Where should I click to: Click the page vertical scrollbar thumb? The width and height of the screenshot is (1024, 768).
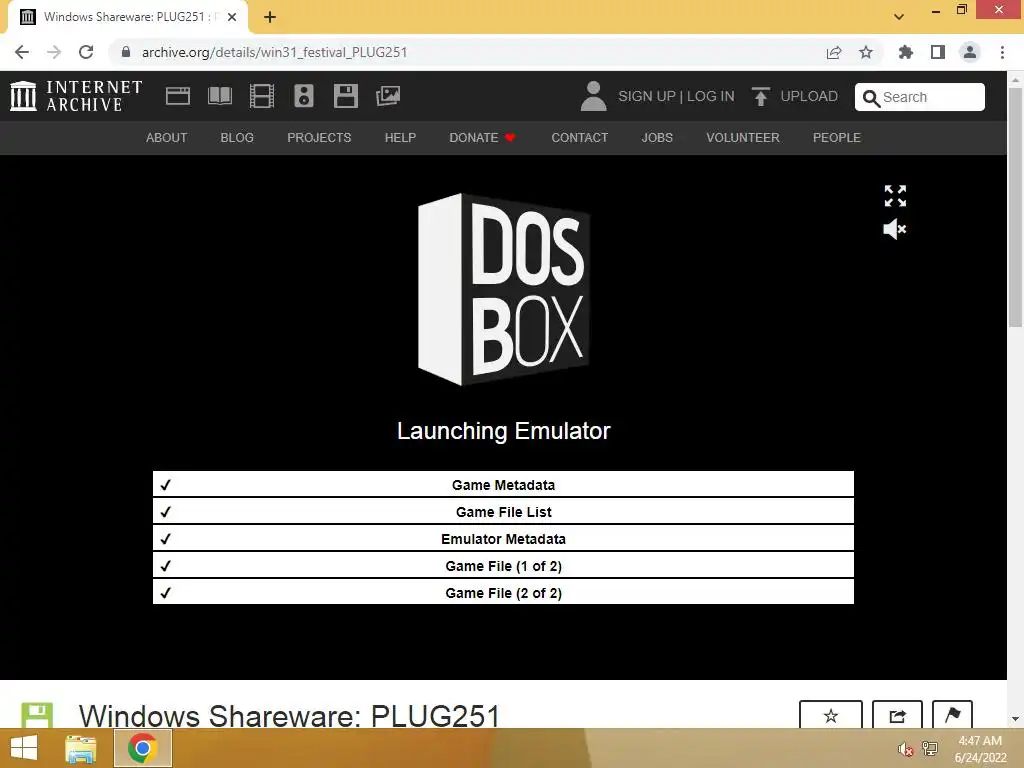pos(1015,206)
